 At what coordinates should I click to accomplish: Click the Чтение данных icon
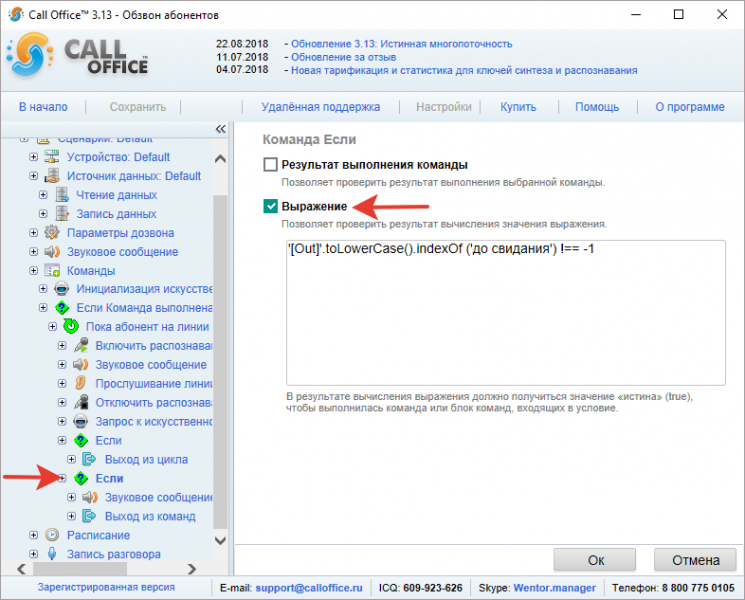coord(62,195)
